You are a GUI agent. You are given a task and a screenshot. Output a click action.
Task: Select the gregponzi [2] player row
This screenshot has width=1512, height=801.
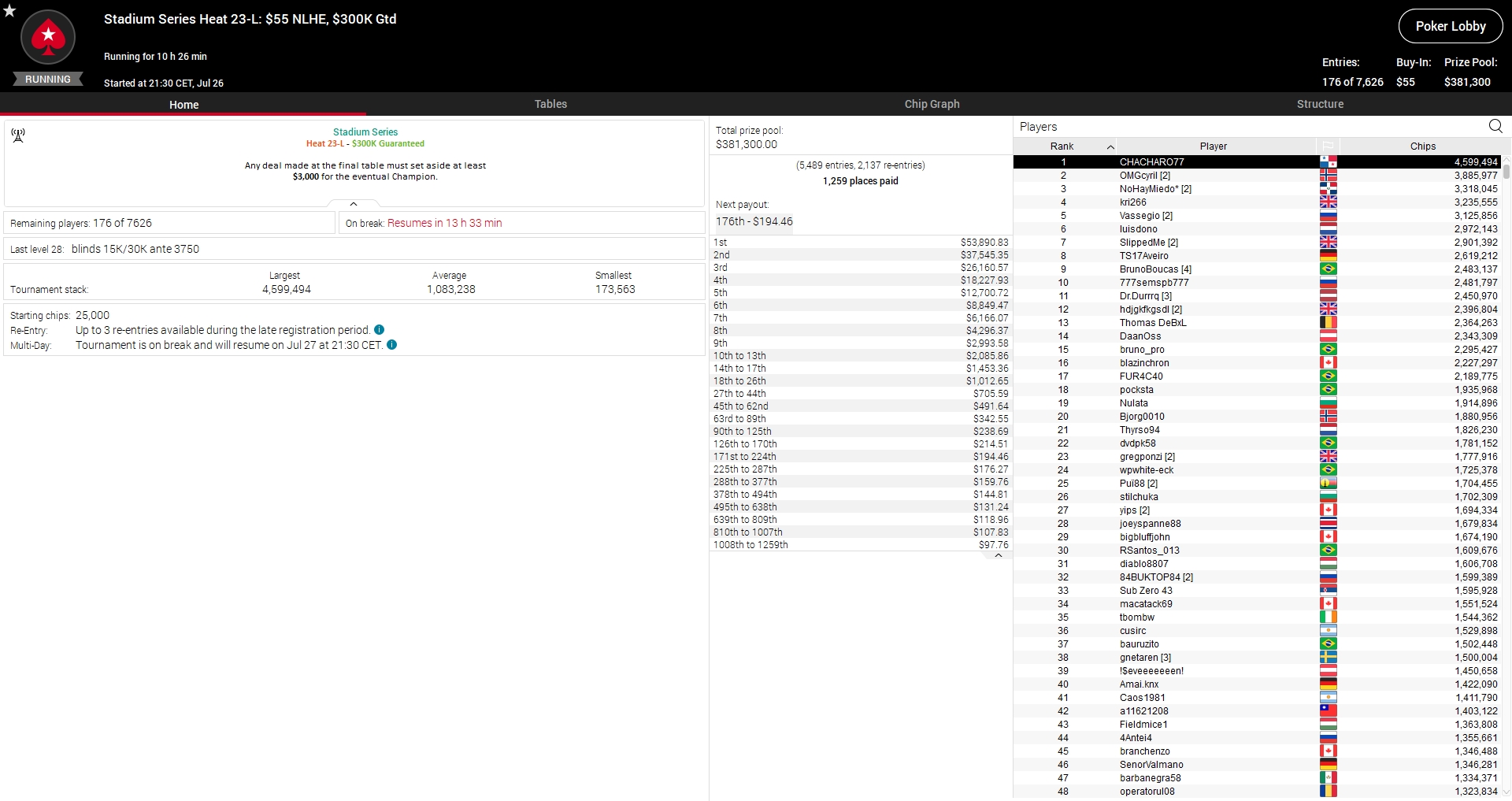point(1257,457)
